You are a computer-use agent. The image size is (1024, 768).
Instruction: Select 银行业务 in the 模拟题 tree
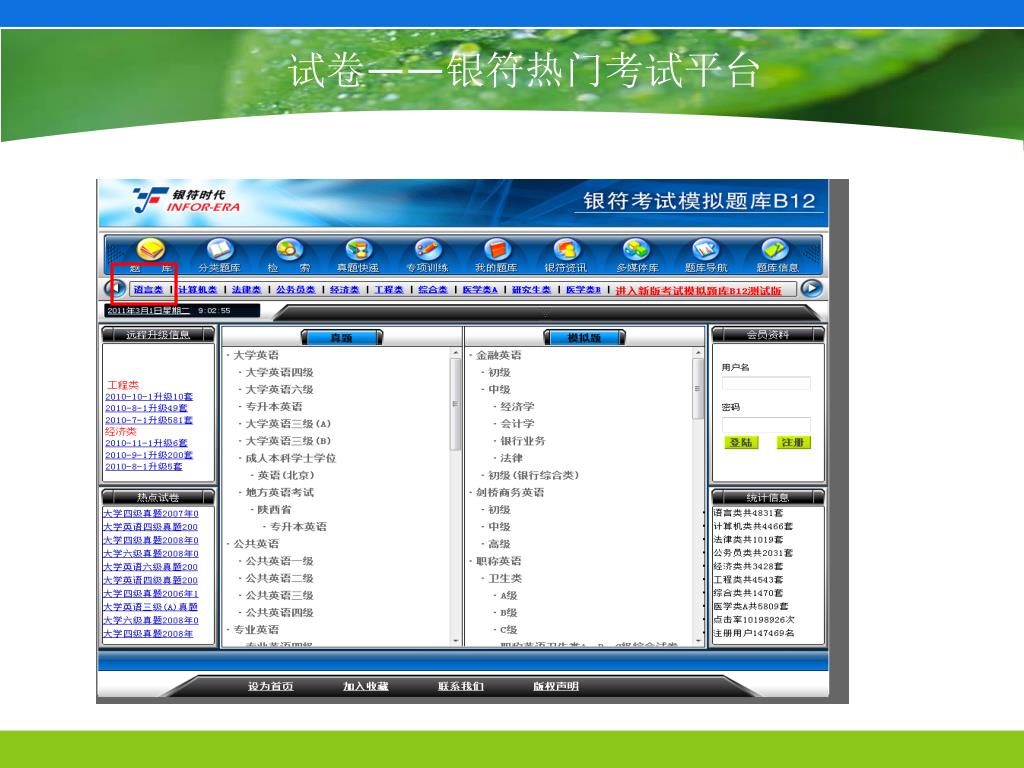[x=522, y=441]
